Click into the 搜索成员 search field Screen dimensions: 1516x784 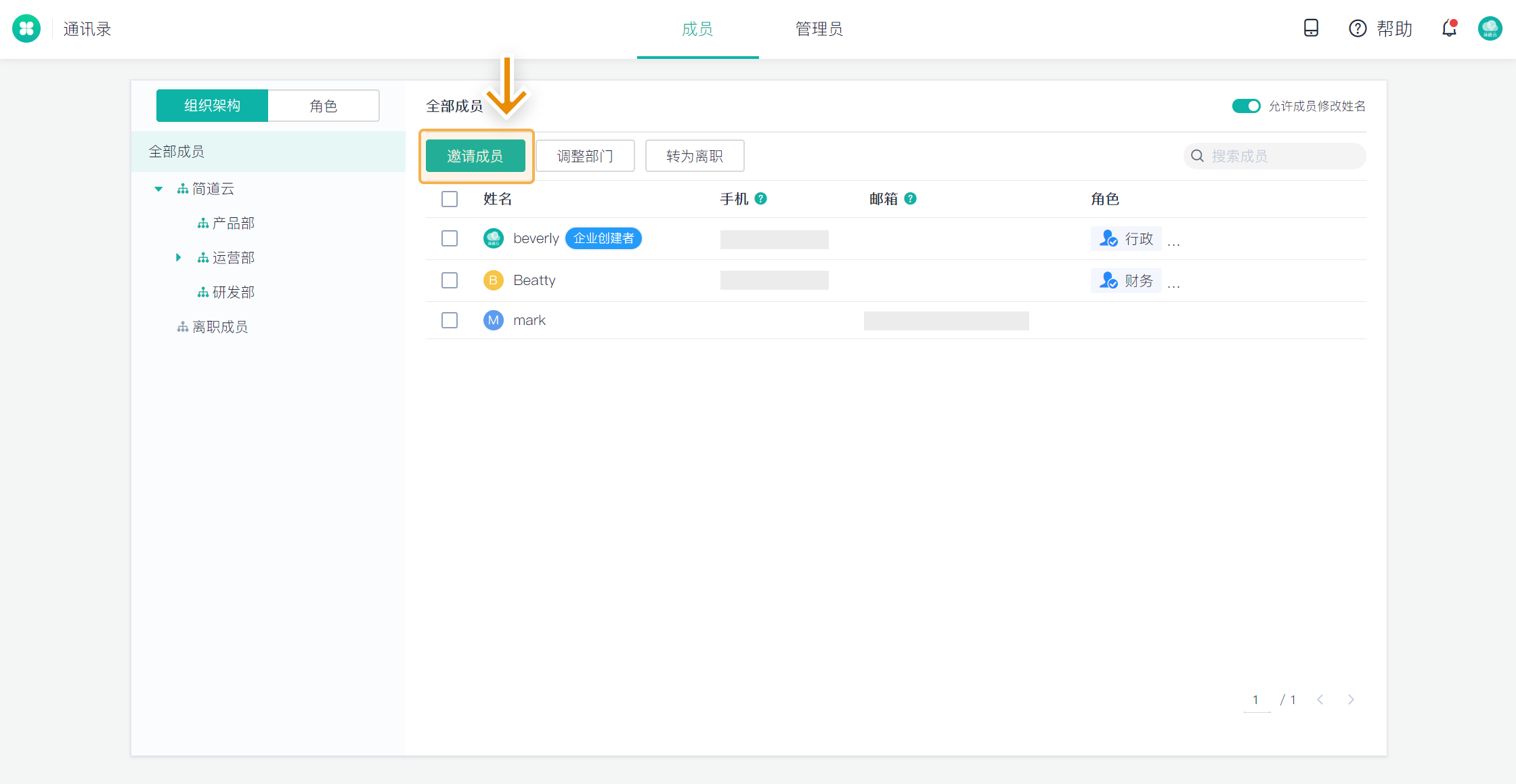pyautogui.click(x=1280, y=156)
